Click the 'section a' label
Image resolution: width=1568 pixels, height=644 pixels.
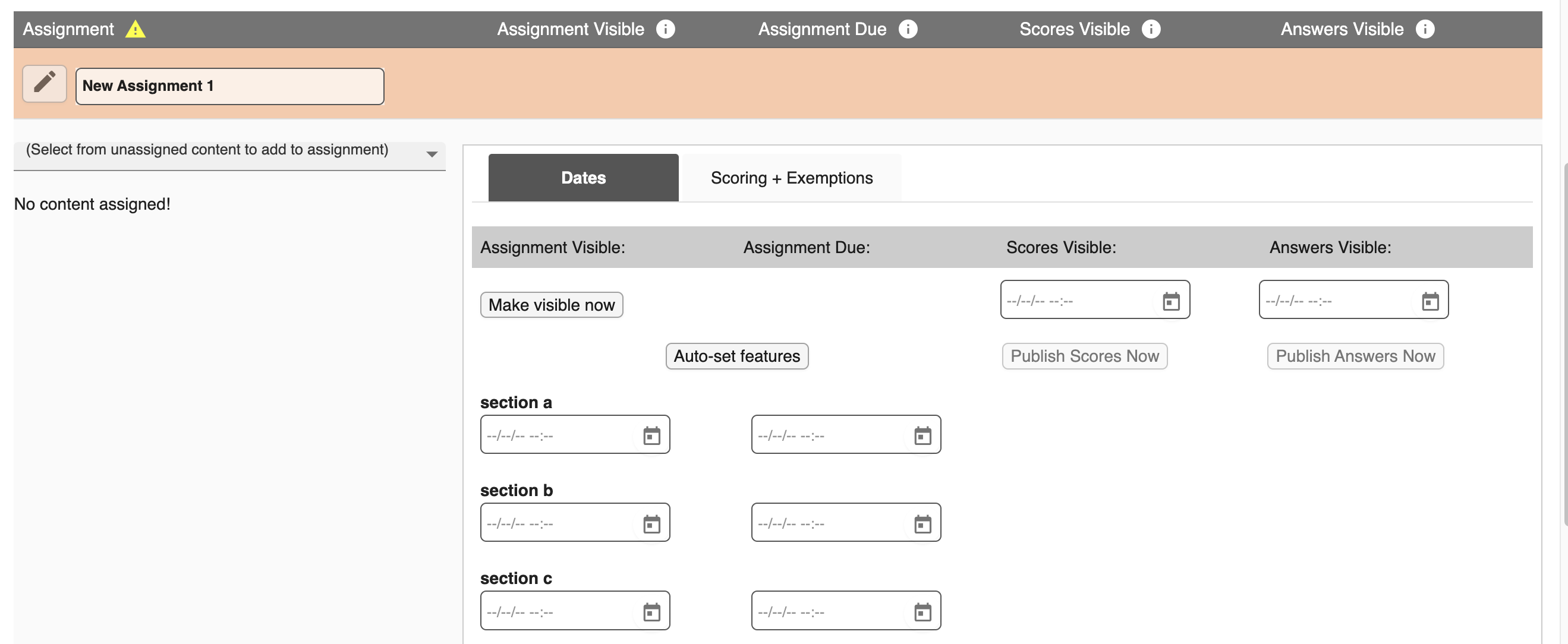point(515,403)
